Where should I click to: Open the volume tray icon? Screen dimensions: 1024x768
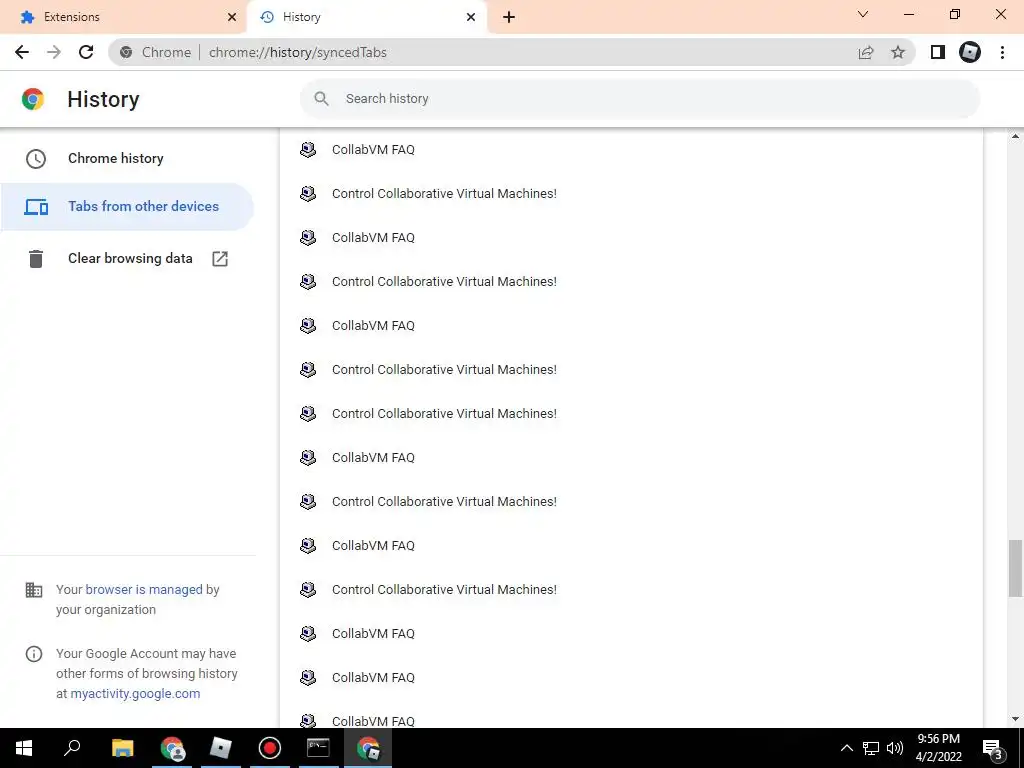click(895, 748)
